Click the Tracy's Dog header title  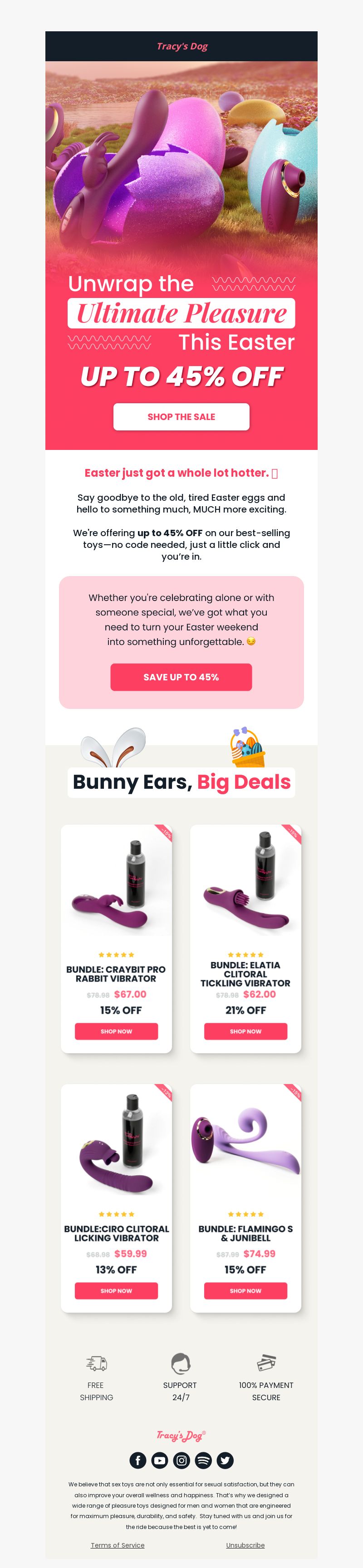point(181,46)
